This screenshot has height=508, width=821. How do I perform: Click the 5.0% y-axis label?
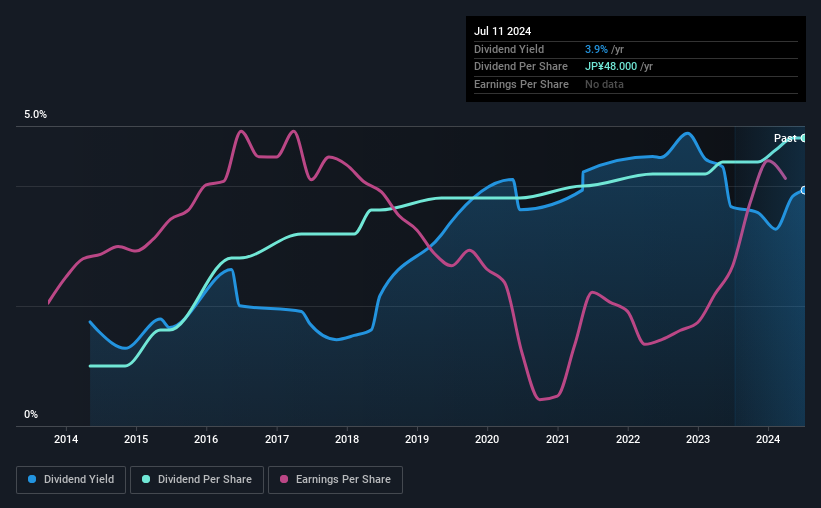click(x=35, y=115)
